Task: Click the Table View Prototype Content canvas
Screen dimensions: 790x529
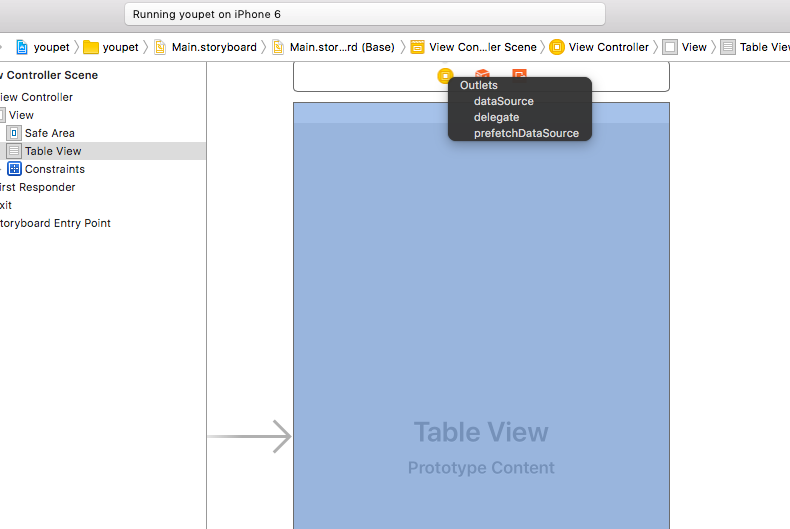Action: 481,316
